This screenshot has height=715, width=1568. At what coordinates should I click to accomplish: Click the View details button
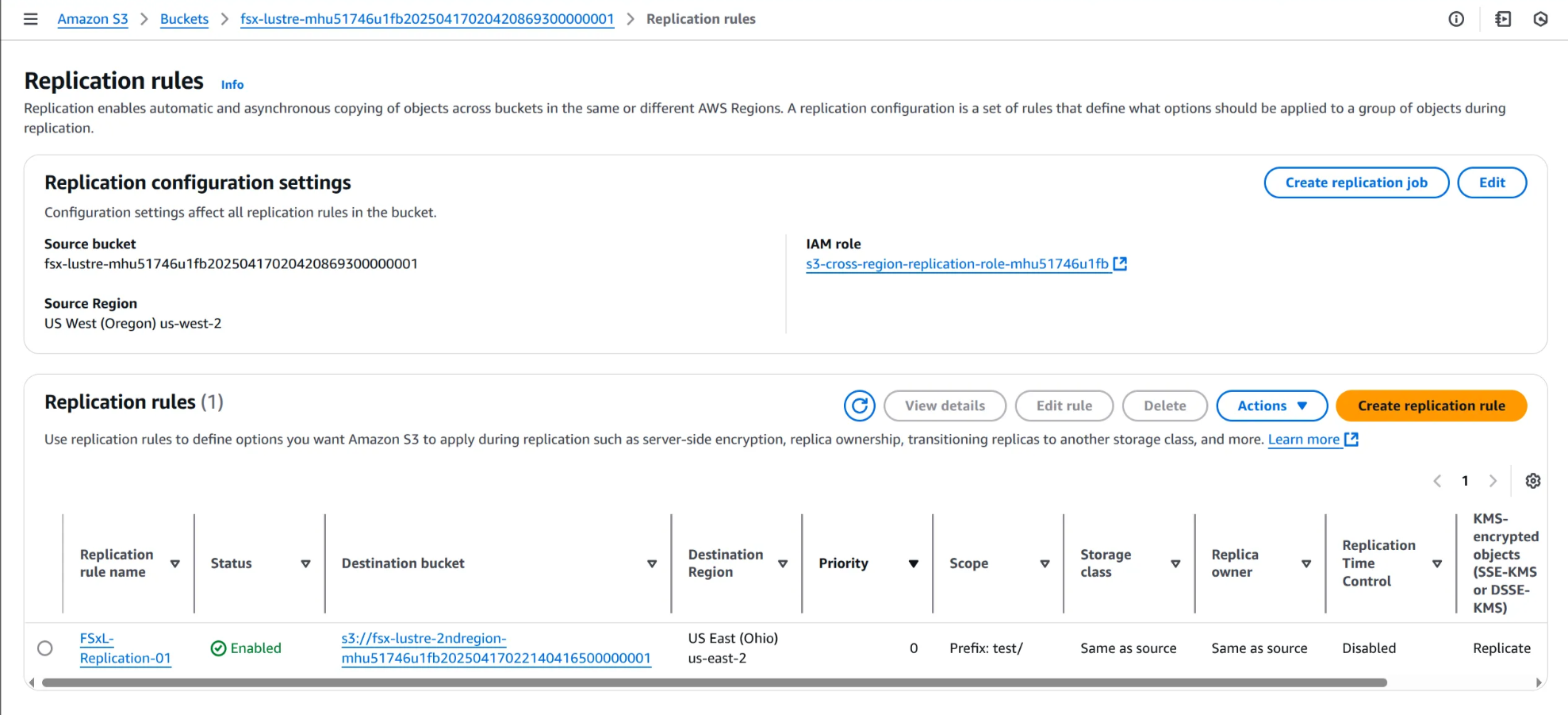945,406
